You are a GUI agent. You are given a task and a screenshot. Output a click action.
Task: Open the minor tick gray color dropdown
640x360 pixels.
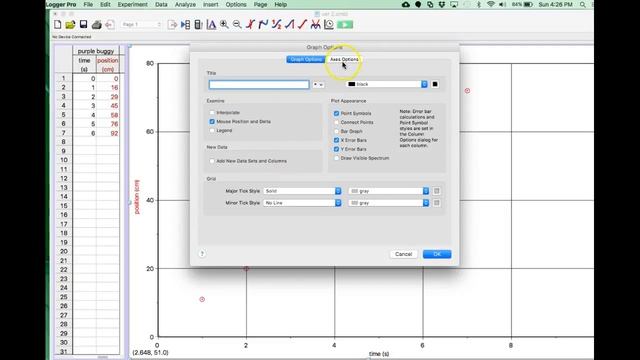point(389,203)
